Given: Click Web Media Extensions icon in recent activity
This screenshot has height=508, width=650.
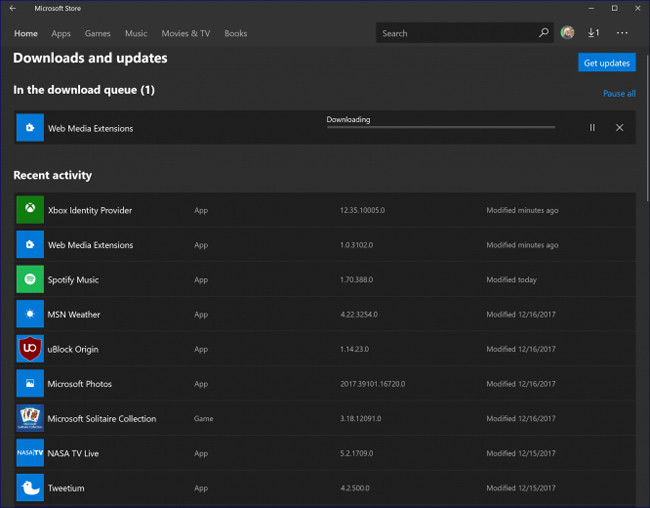Looking at the screenshot, I should point(30,244).
